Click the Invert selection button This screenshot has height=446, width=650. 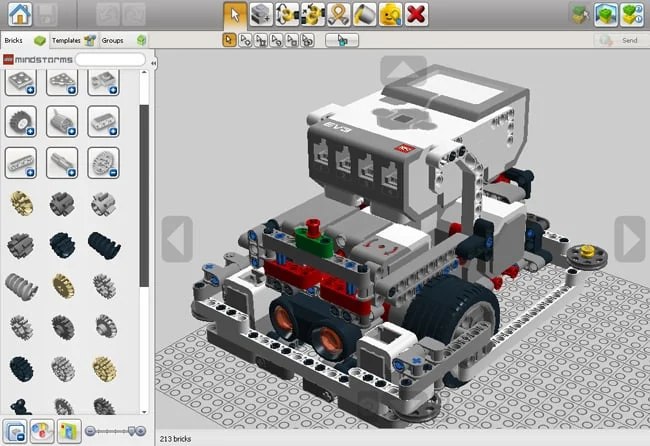point(342,40)
